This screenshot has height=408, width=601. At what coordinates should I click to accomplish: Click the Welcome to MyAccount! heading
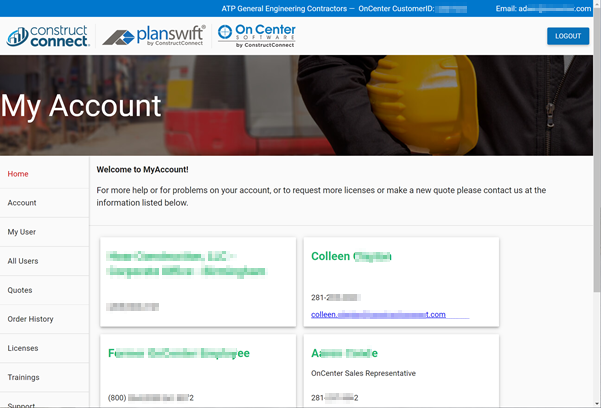(x=143, y=169)
